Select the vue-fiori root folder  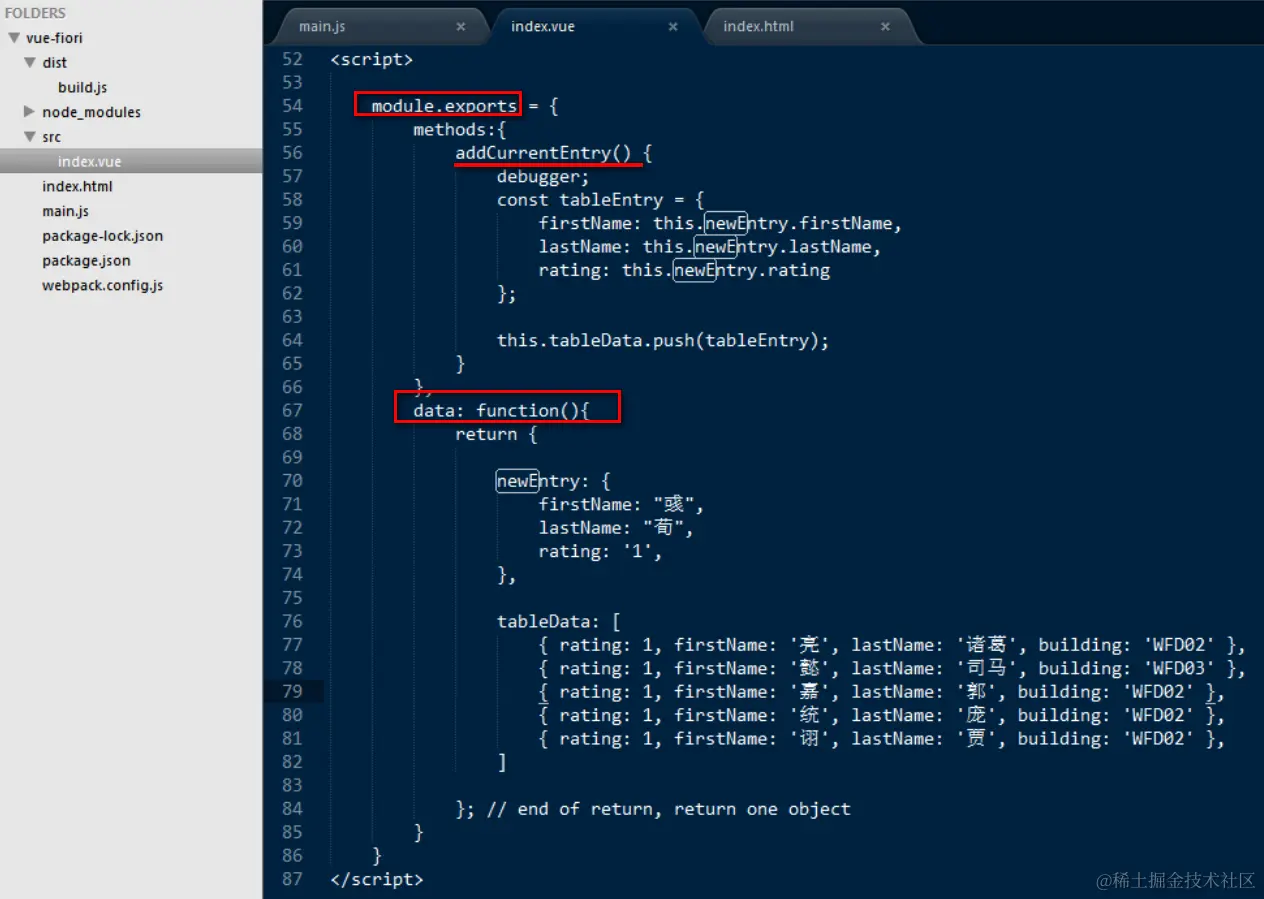click(x=54, y=38)
